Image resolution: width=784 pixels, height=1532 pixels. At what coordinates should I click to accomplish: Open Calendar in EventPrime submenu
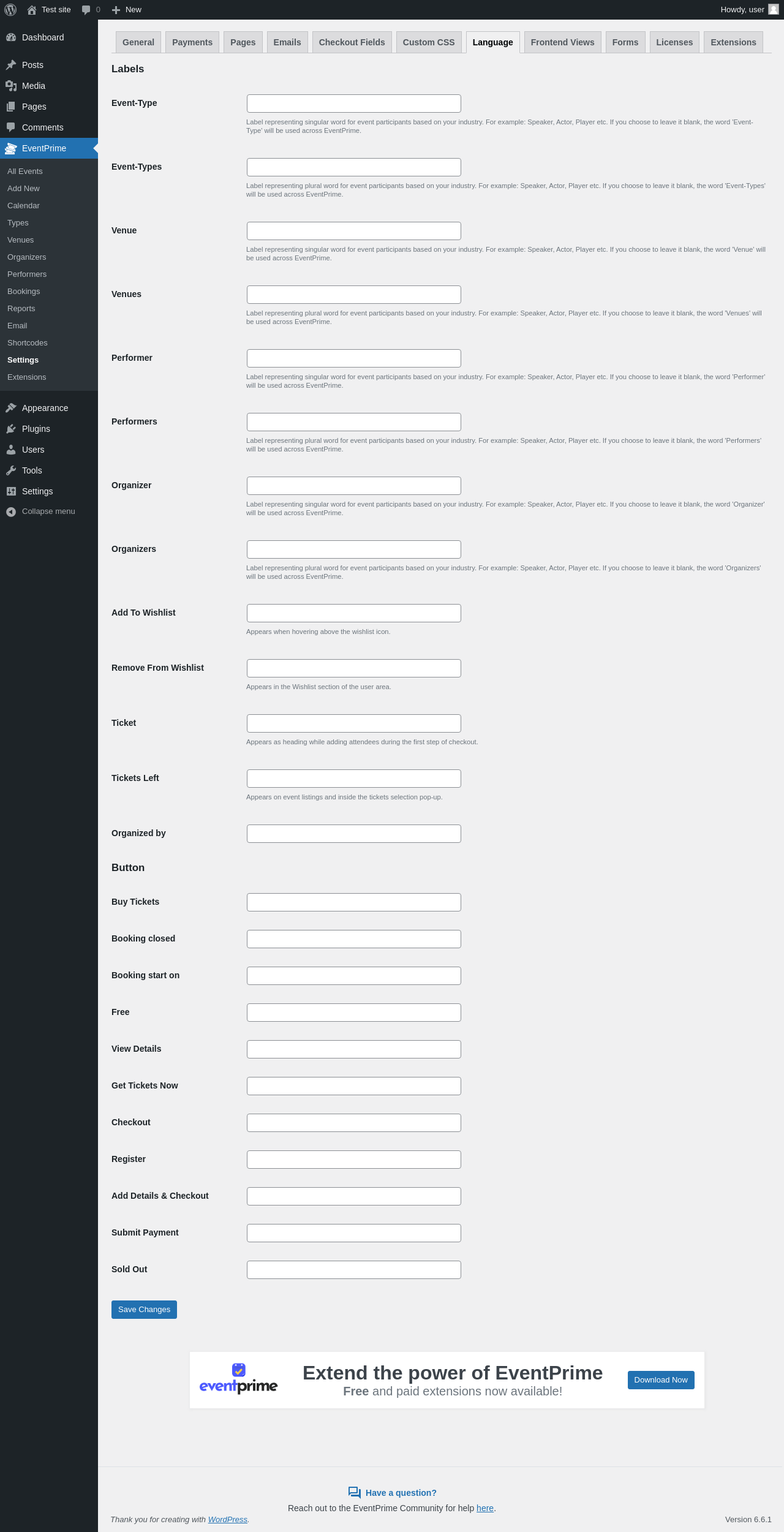[23, 206]
